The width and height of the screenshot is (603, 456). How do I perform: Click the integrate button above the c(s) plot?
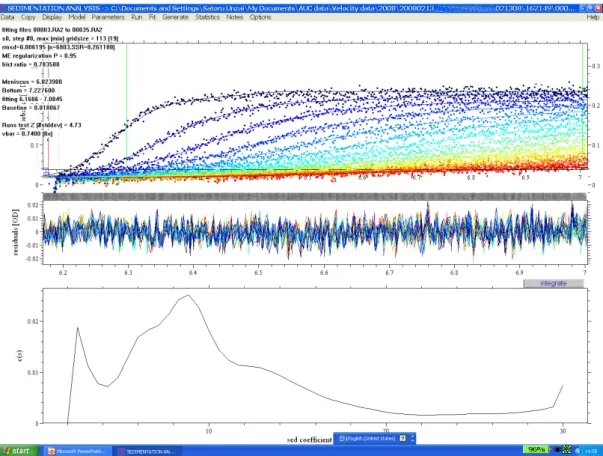[x=553, y=283]
